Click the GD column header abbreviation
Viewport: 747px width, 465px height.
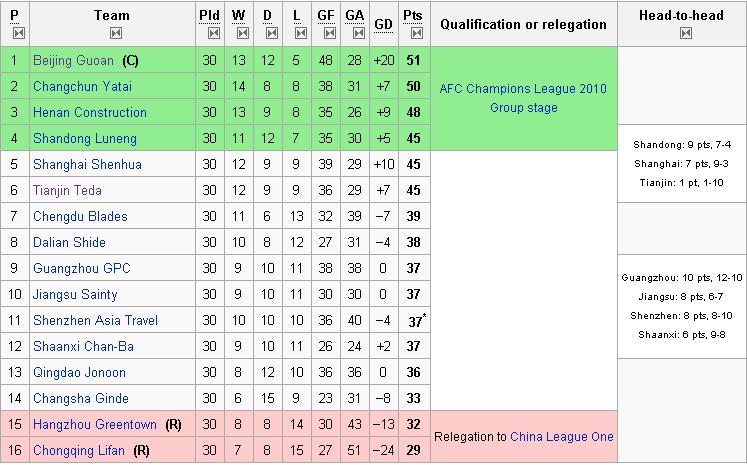click(x=384, y=25)
